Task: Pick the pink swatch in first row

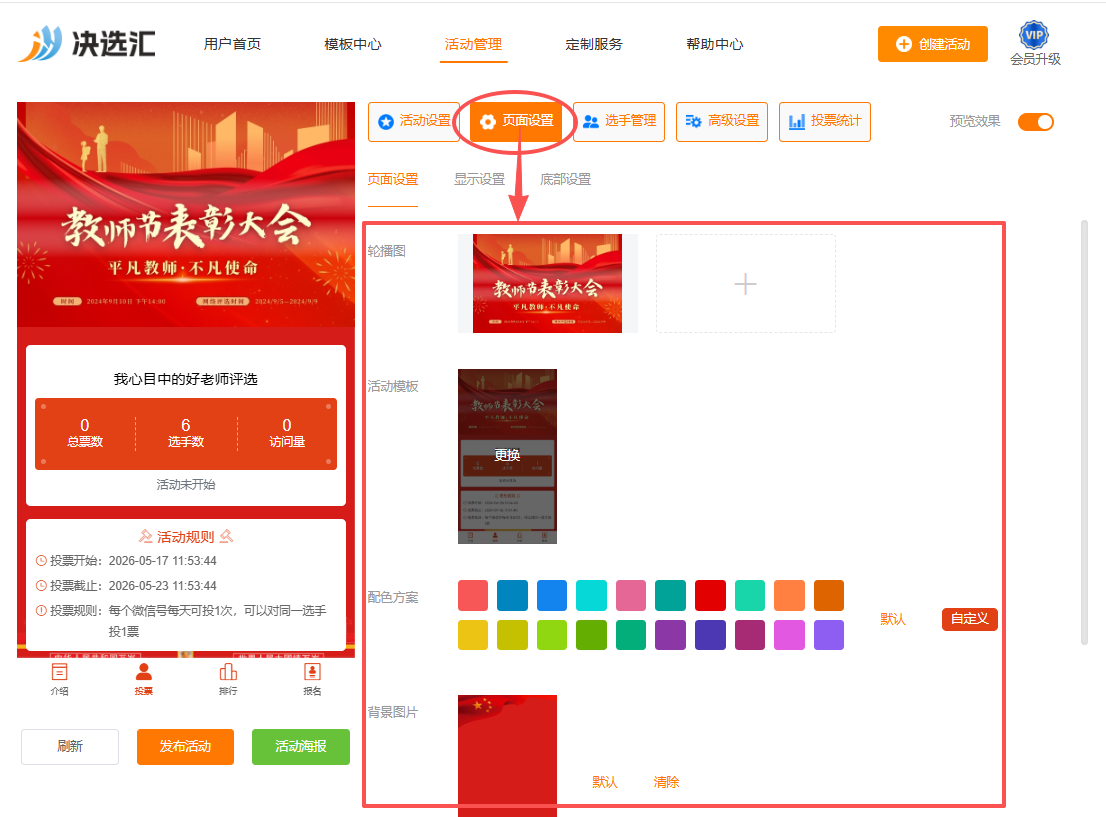Action: click(631, 595)
